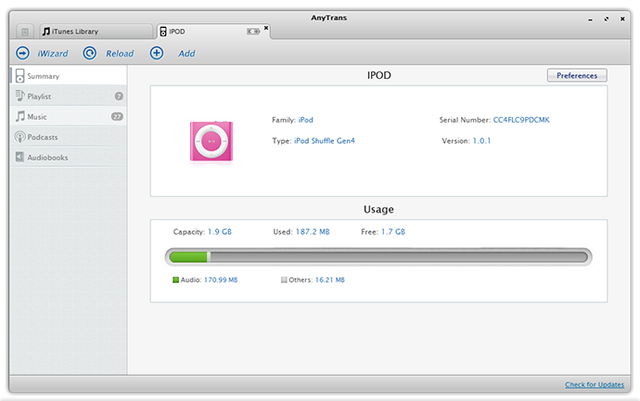
Task: Click the audio size 170.99 MB
Action: (221, 280)
